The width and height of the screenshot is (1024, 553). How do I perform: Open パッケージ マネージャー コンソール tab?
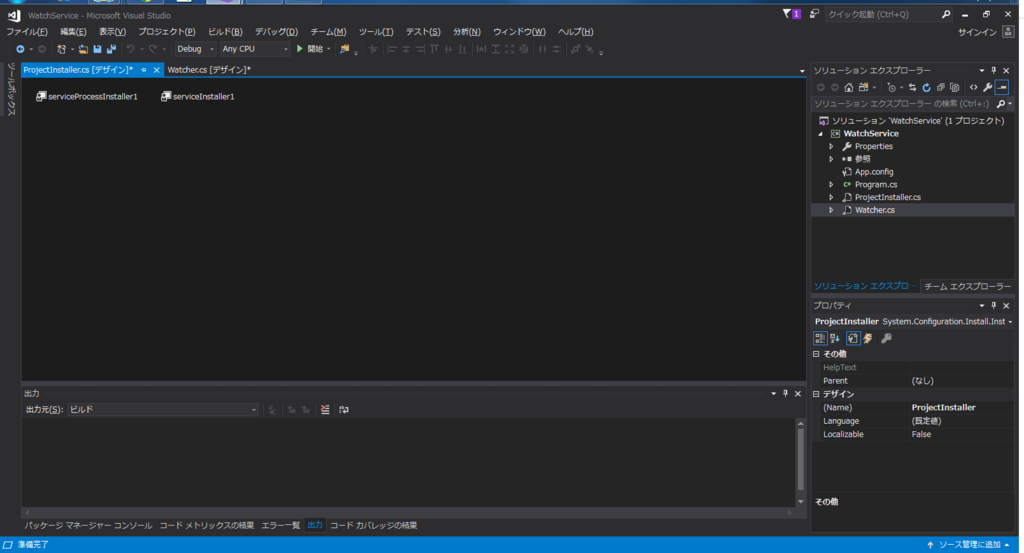pyautogui.click(x=88, y=526)
